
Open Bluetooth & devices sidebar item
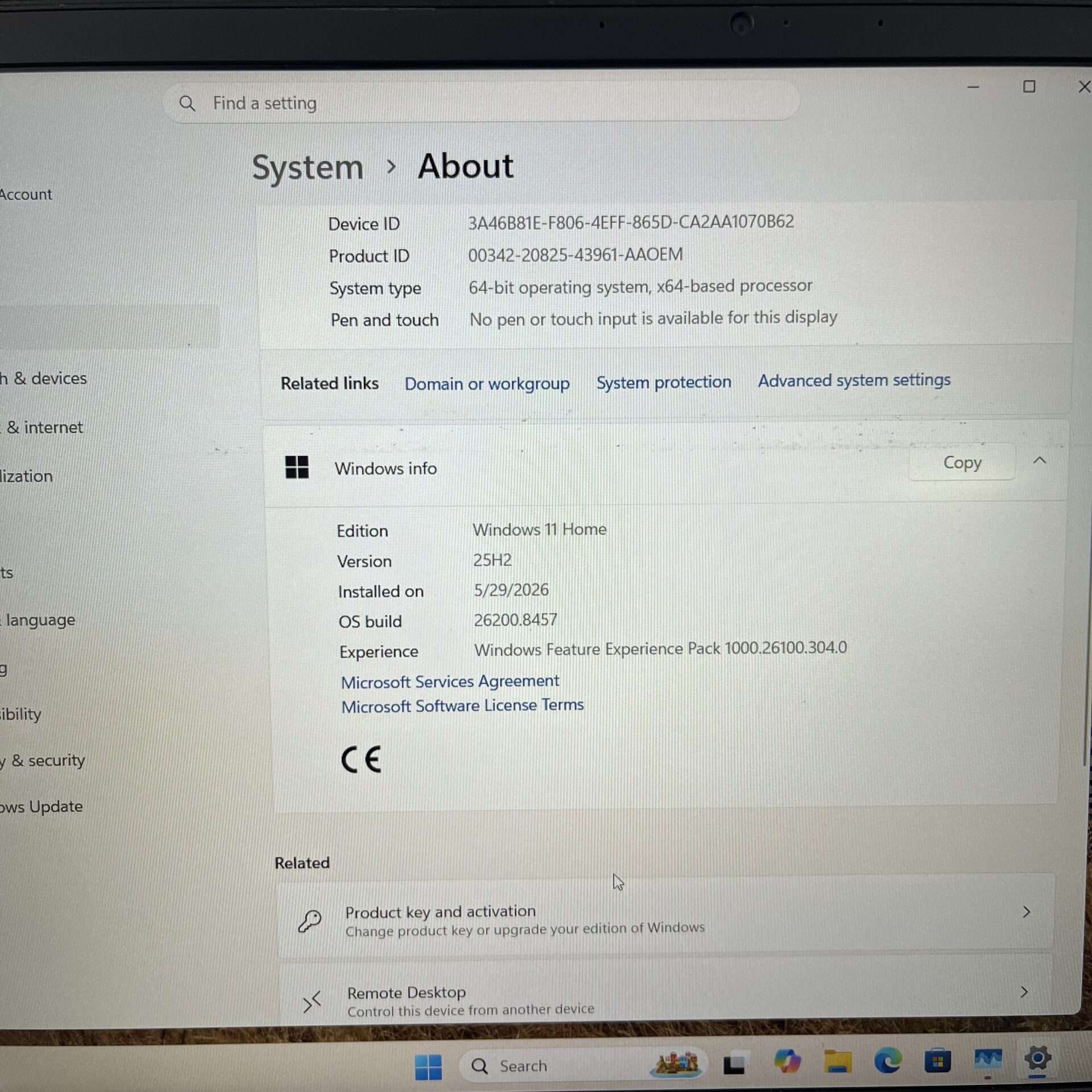(44, 378)
